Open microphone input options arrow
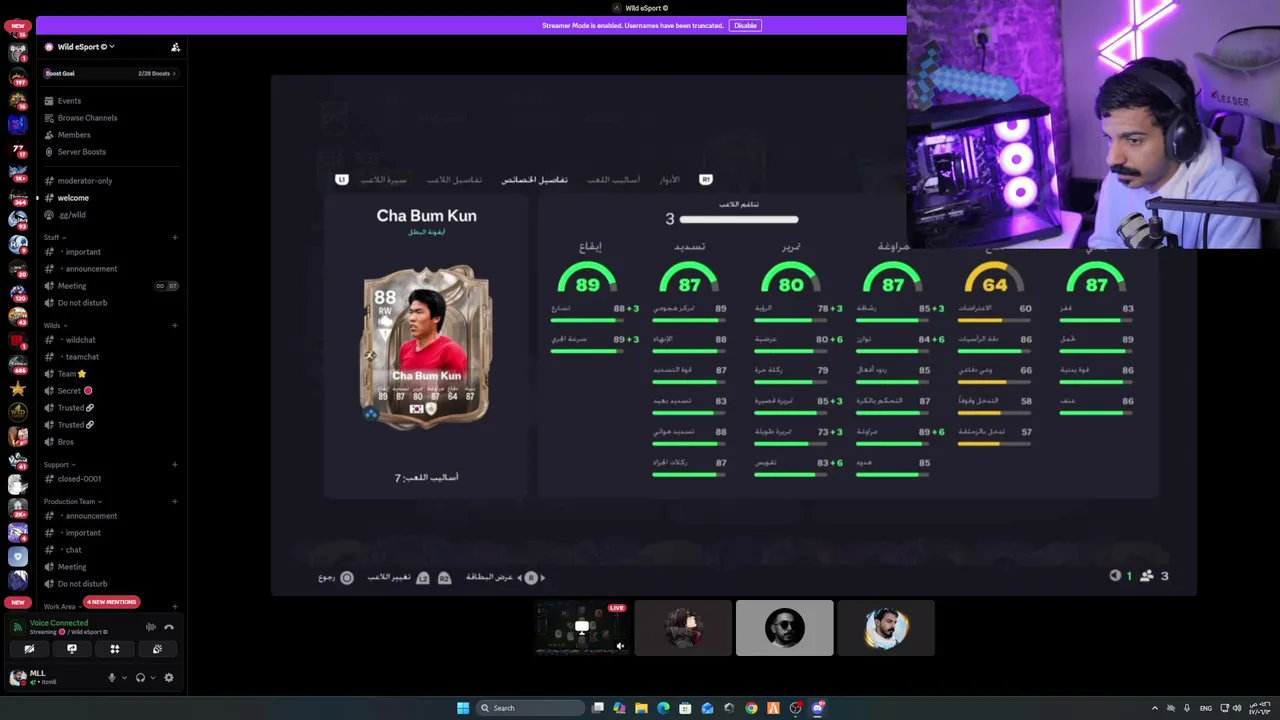Image resolution: width=1280 pixels, height=720 pixels. coord(124,678)
